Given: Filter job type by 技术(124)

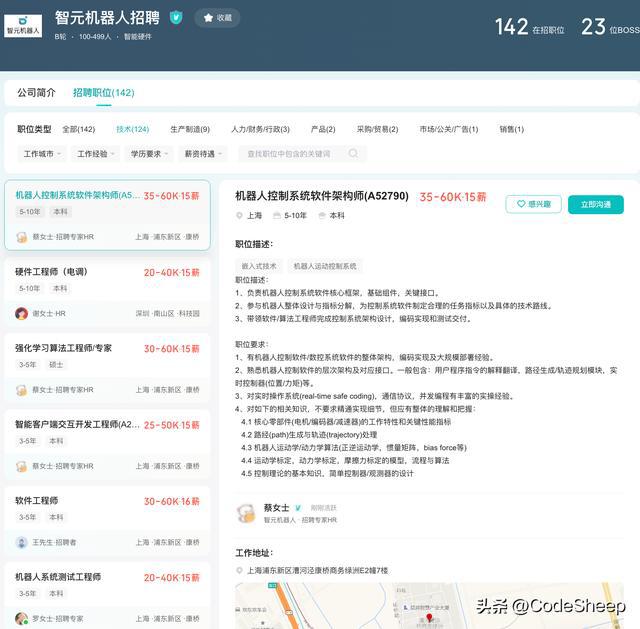Looking at the screenshot, I should (133, 129).
